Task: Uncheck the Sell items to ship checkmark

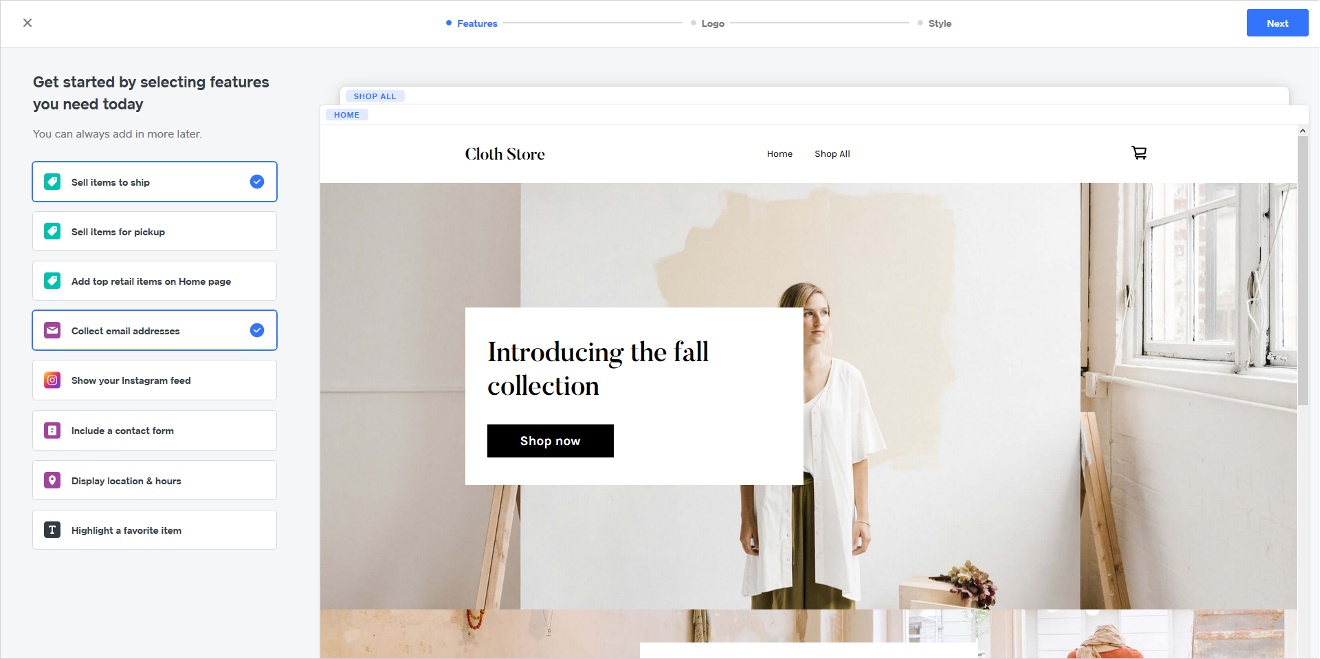Action: click(257, 182)
